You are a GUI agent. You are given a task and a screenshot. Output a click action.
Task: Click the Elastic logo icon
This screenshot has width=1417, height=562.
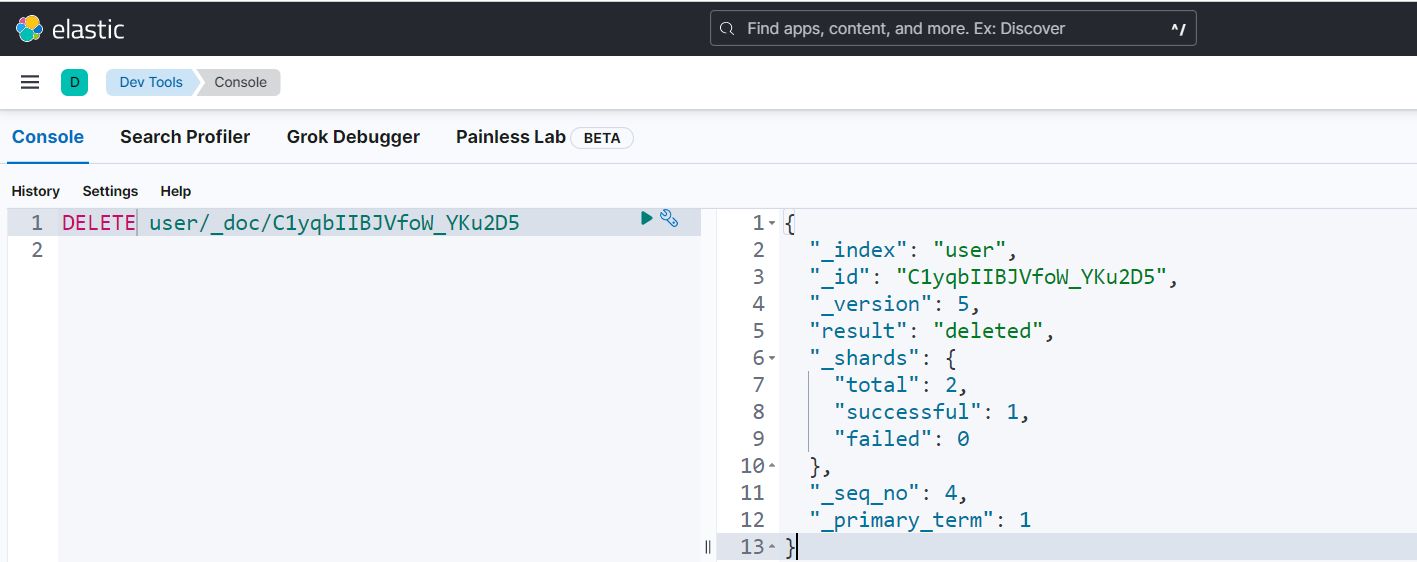click(30, 29)
